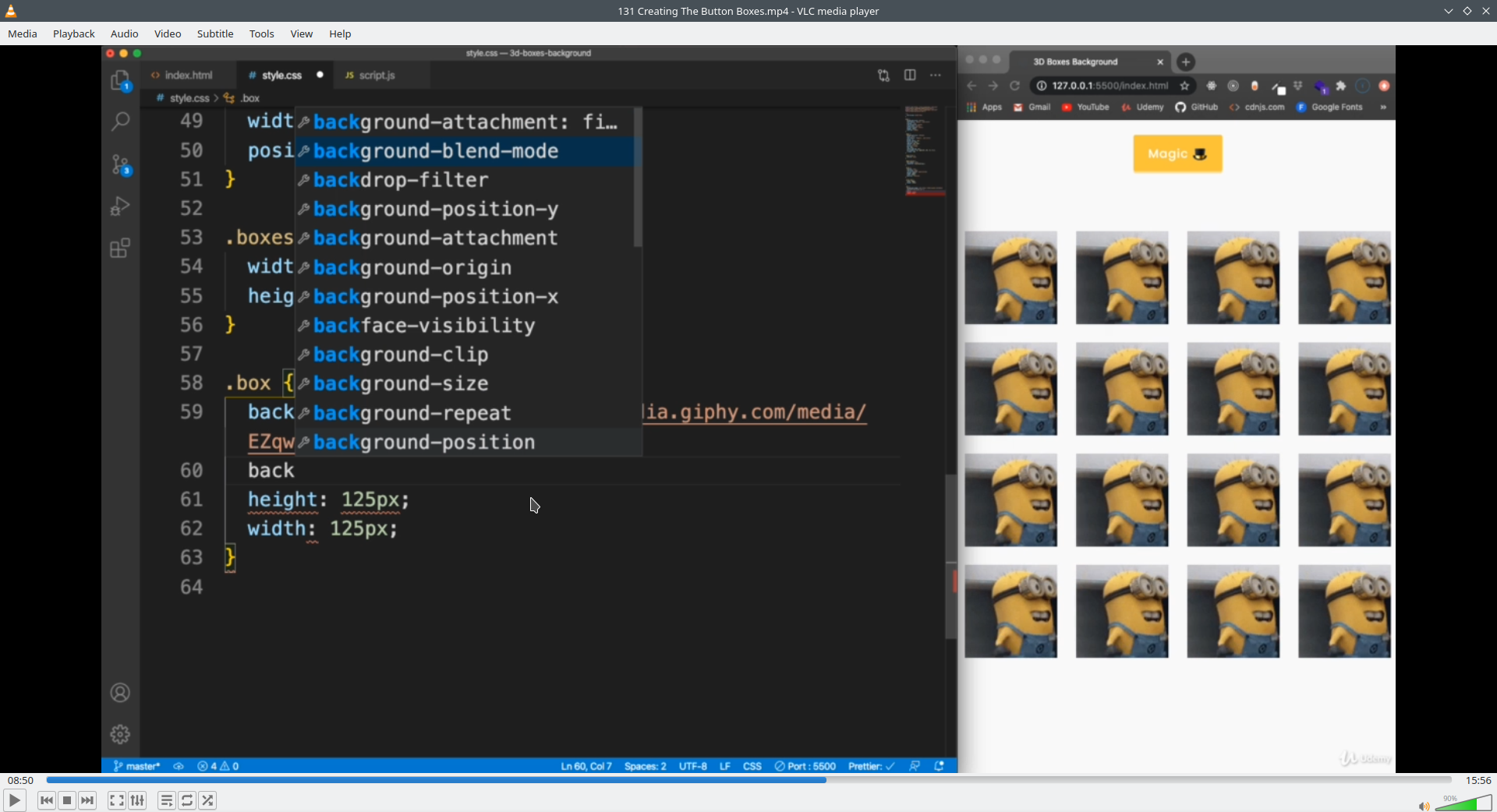Open the Accounts icon in VS Code sidebar
1497x812 pixels.
pos(120,693)
